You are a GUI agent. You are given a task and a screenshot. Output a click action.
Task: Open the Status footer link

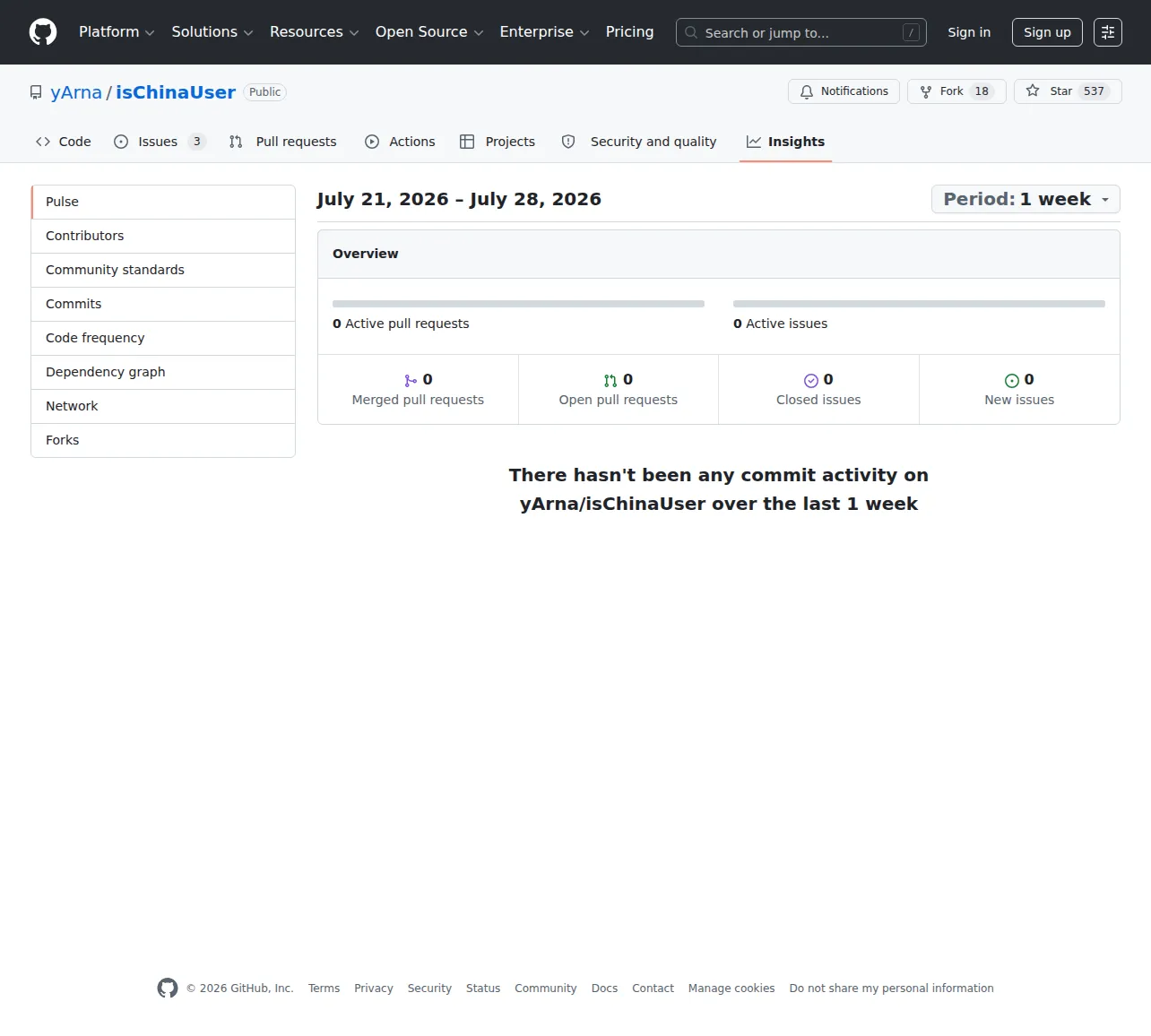(x=483, y=989)
